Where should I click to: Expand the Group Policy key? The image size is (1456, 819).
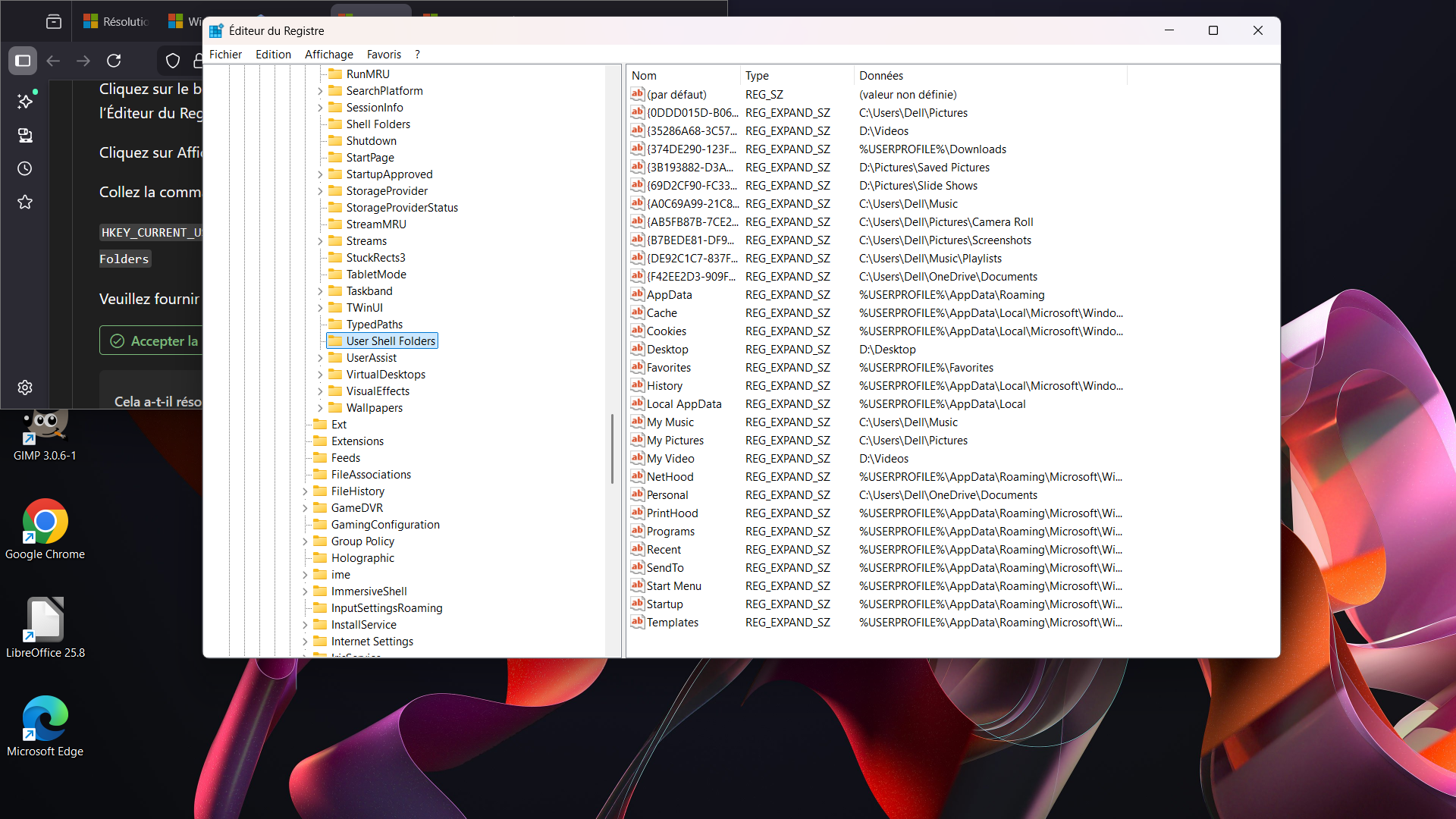[305, 541]
